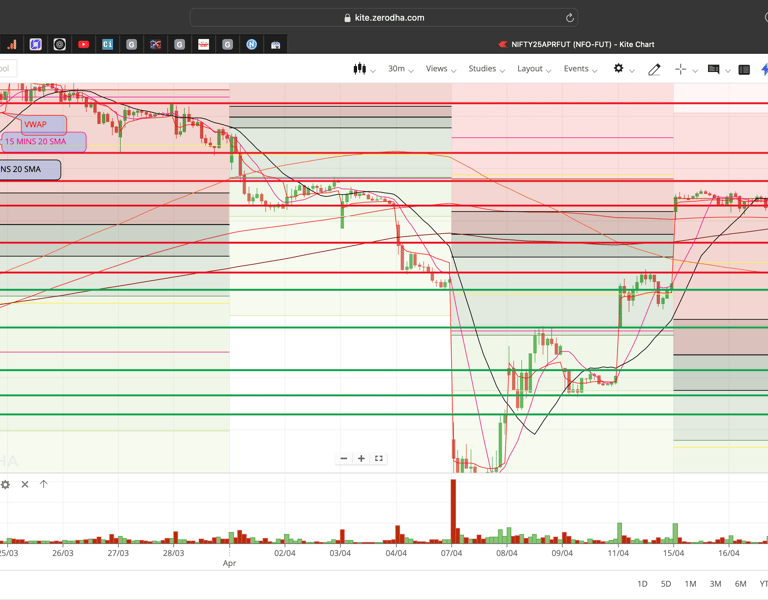Select the VWAP label annotation
Viewport: 768px width, 600px height.
(x=44, y=124)
